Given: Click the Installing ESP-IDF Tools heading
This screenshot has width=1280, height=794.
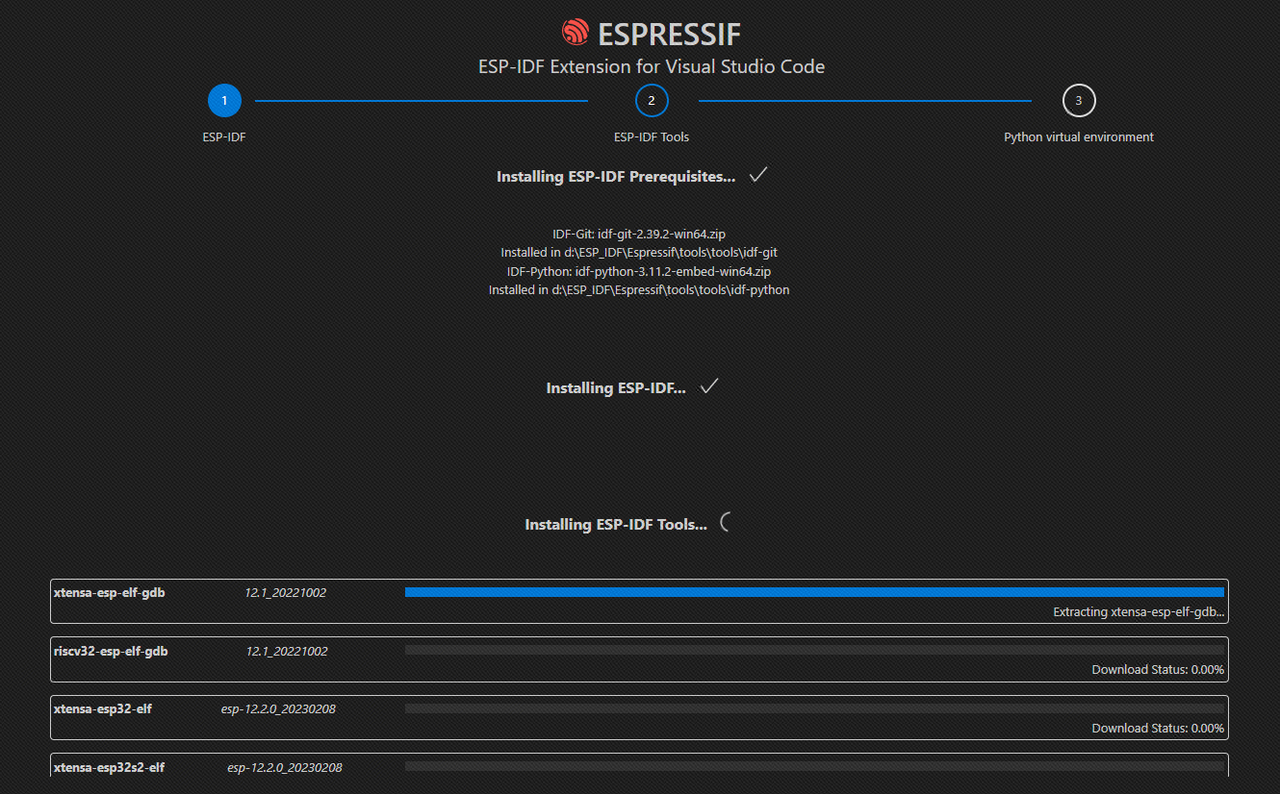Looking at the screenshot, I should pyautogui.click(x=616, y=524).
